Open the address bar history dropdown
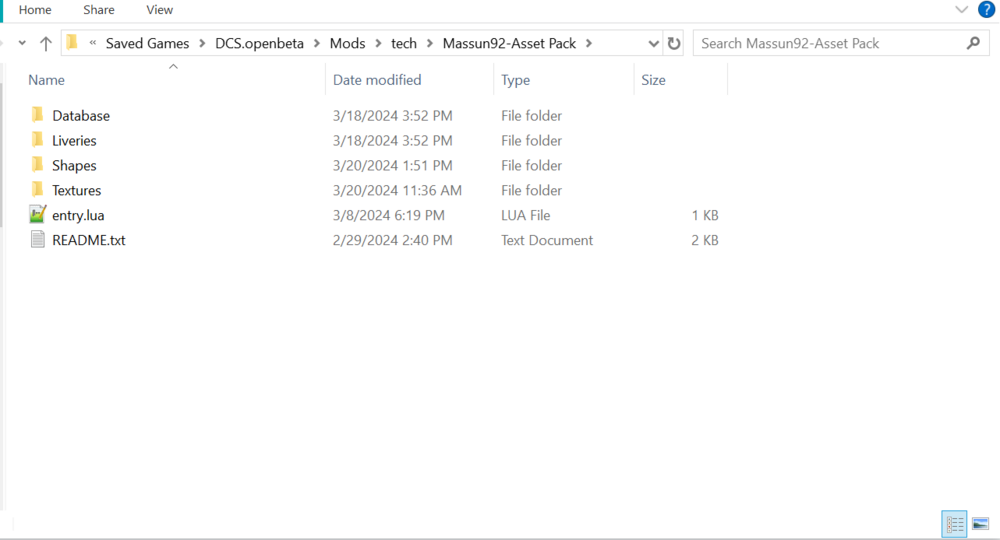Viewport: 1000px width, 540px height. tap(653, 44)
